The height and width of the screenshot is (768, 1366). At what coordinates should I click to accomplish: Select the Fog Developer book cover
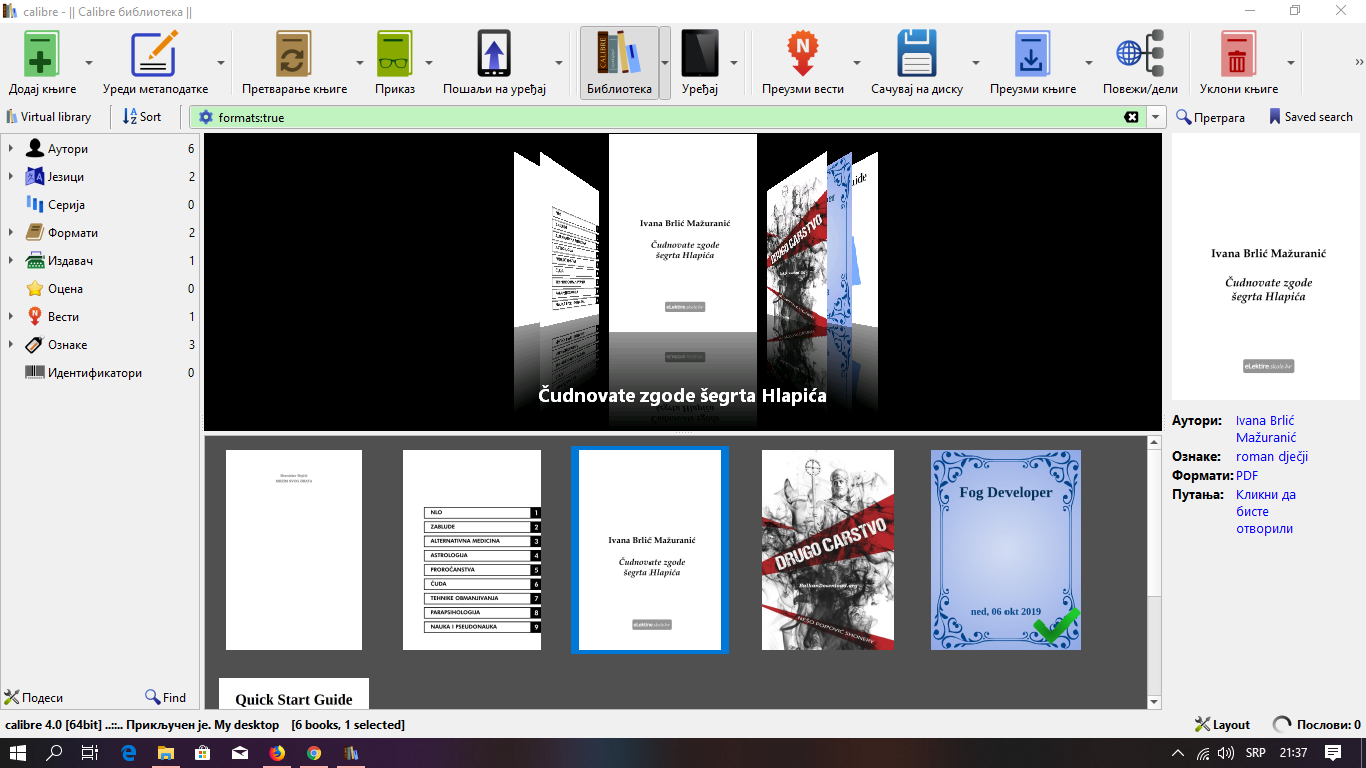(1006, 550)
